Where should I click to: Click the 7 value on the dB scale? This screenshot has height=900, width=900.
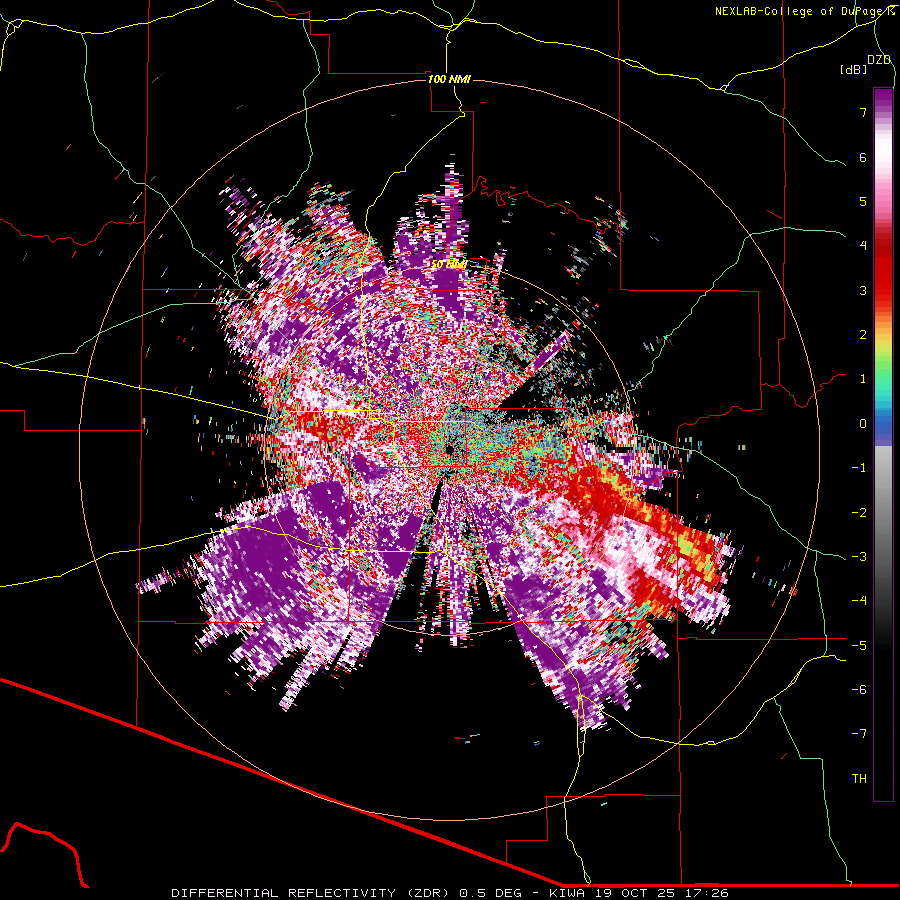(863, 112)
